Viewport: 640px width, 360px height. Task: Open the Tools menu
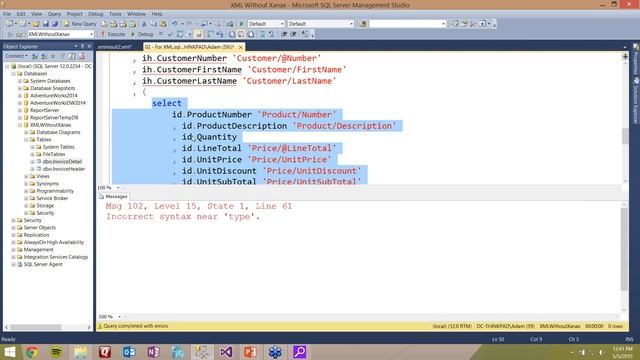click(x=115, y=14)
